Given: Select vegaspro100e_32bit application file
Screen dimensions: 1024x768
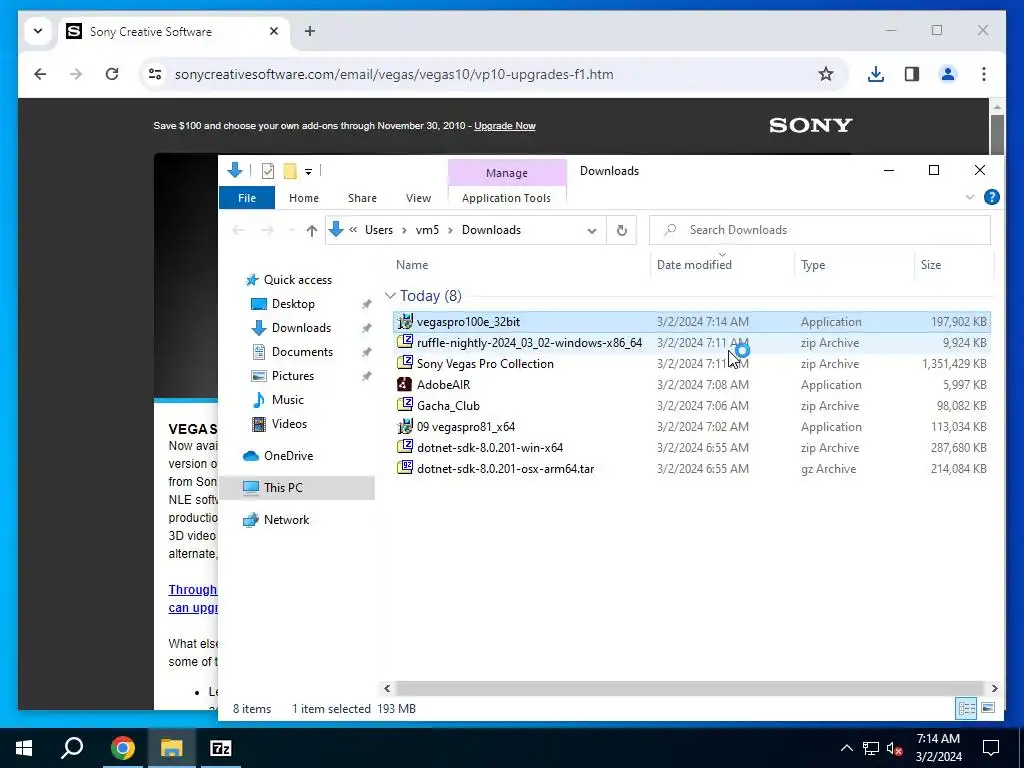Looking at the screenshot, I should [x=692, y=321].
